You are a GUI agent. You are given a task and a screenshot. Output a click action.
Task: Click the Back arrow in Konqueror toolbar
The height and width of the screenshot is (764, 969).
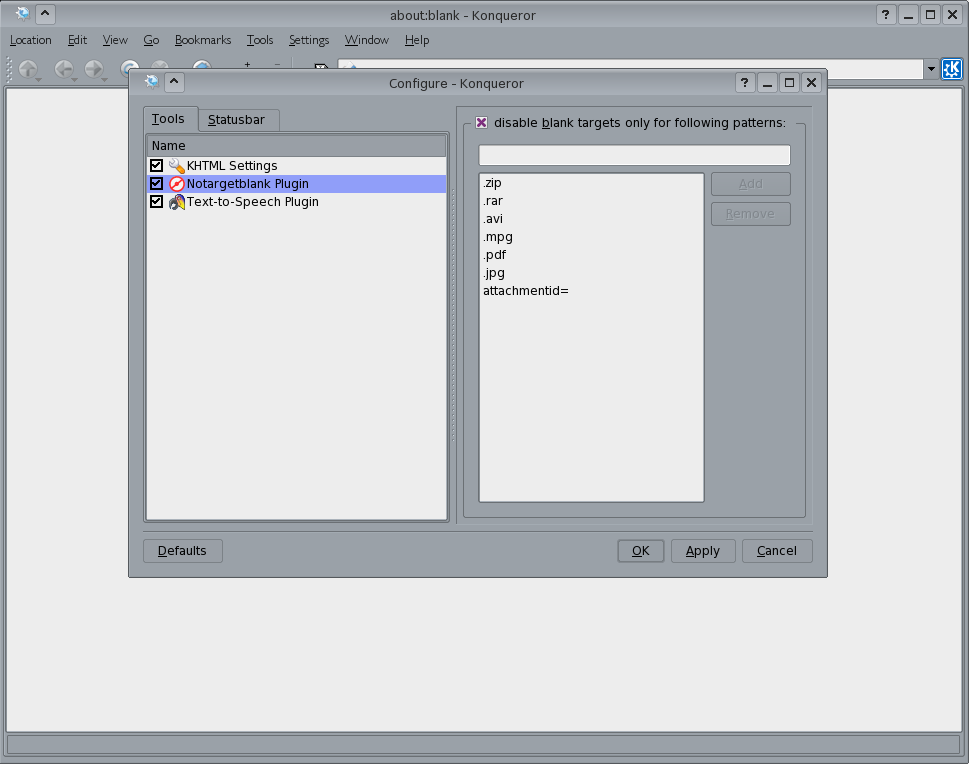tap(63, 69)
